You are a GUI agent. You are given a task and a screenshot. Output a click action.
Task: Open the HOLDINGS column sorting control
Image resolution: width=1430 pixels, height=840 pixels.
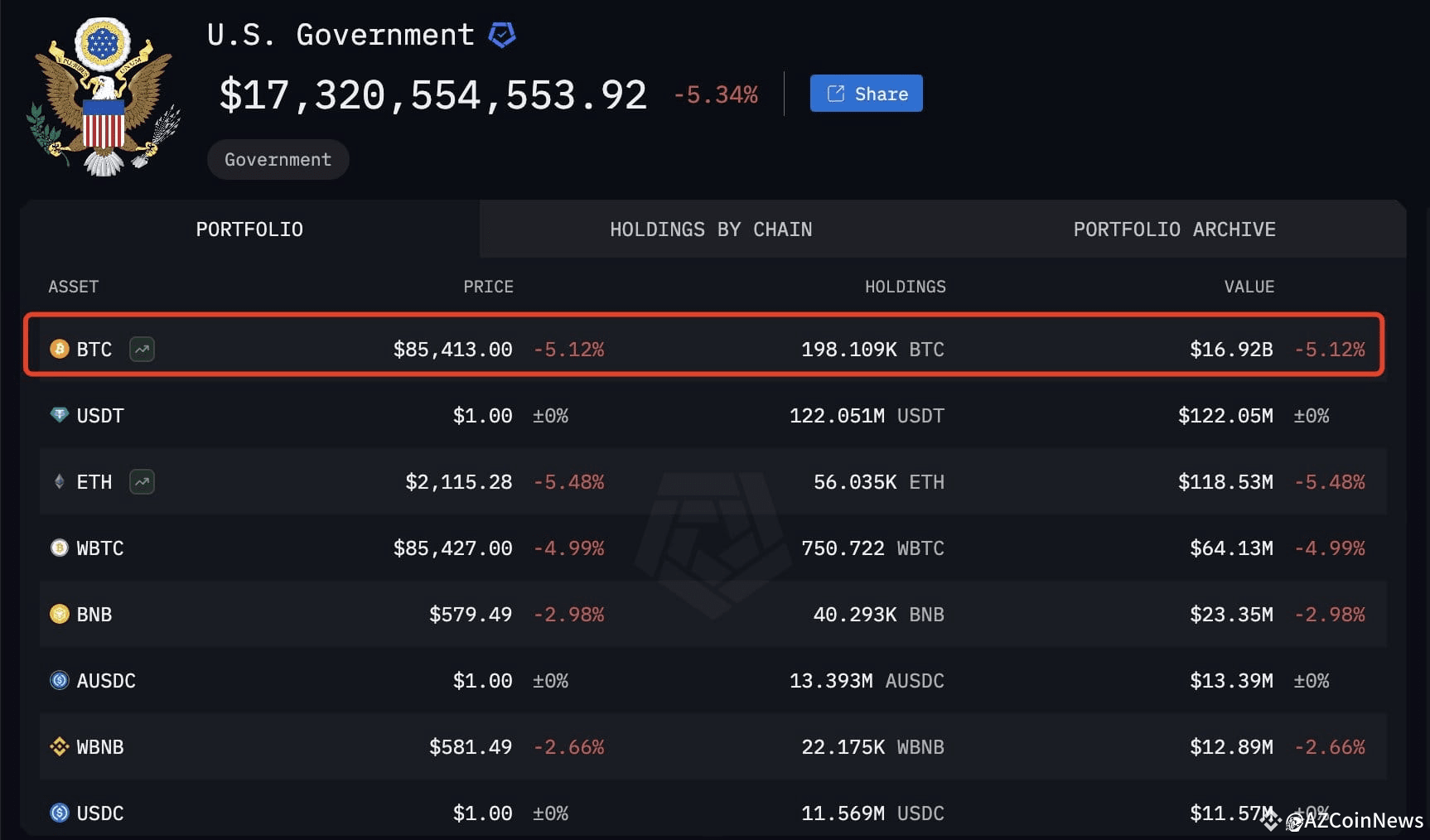pyautogui.click(x=905, y=287)
